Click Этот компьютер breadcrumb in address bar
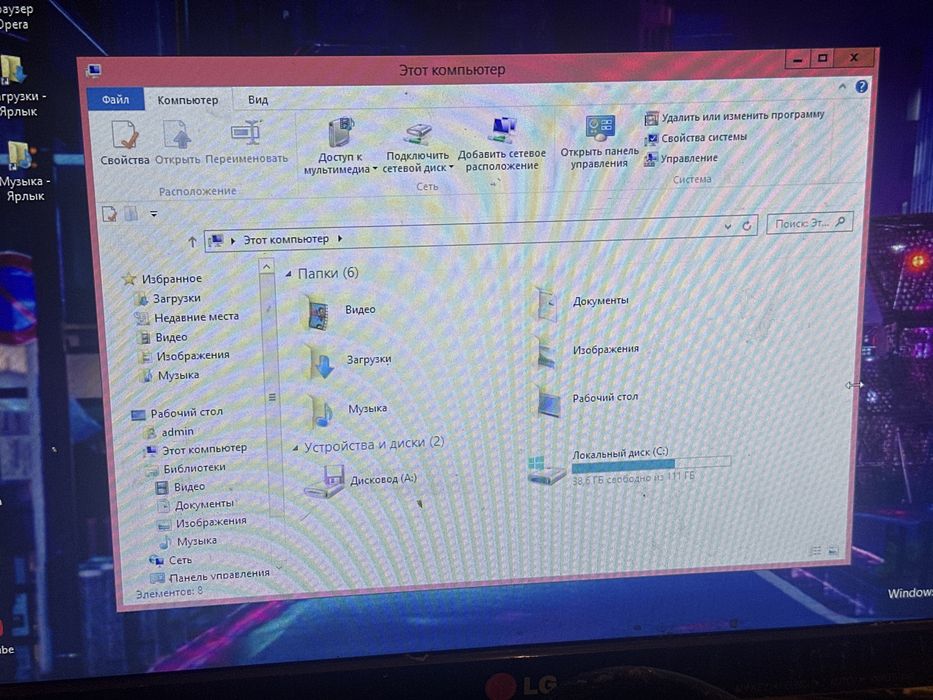This screenshot has width=933, height=700. coord(286,239)
